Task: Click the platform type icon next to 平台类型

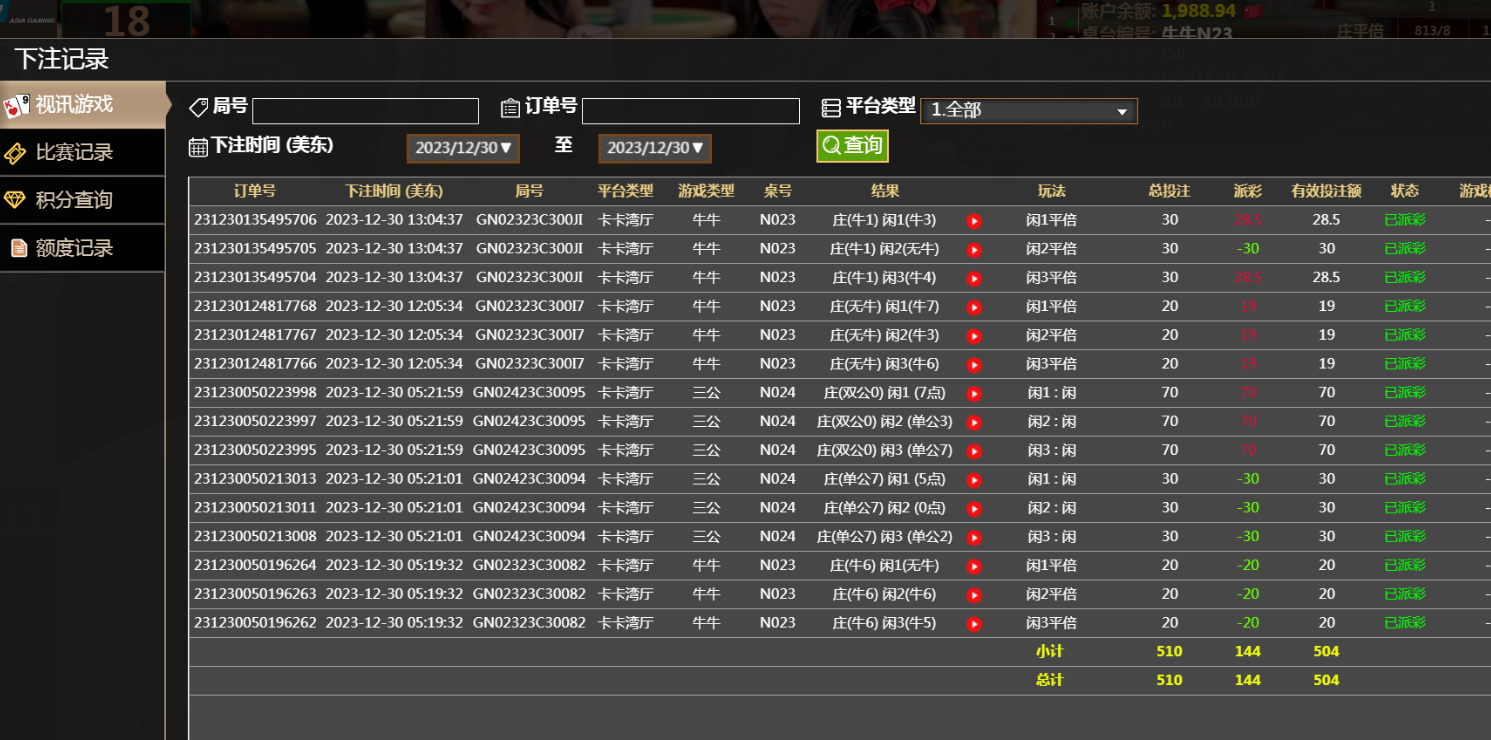Action: point(831,108)
